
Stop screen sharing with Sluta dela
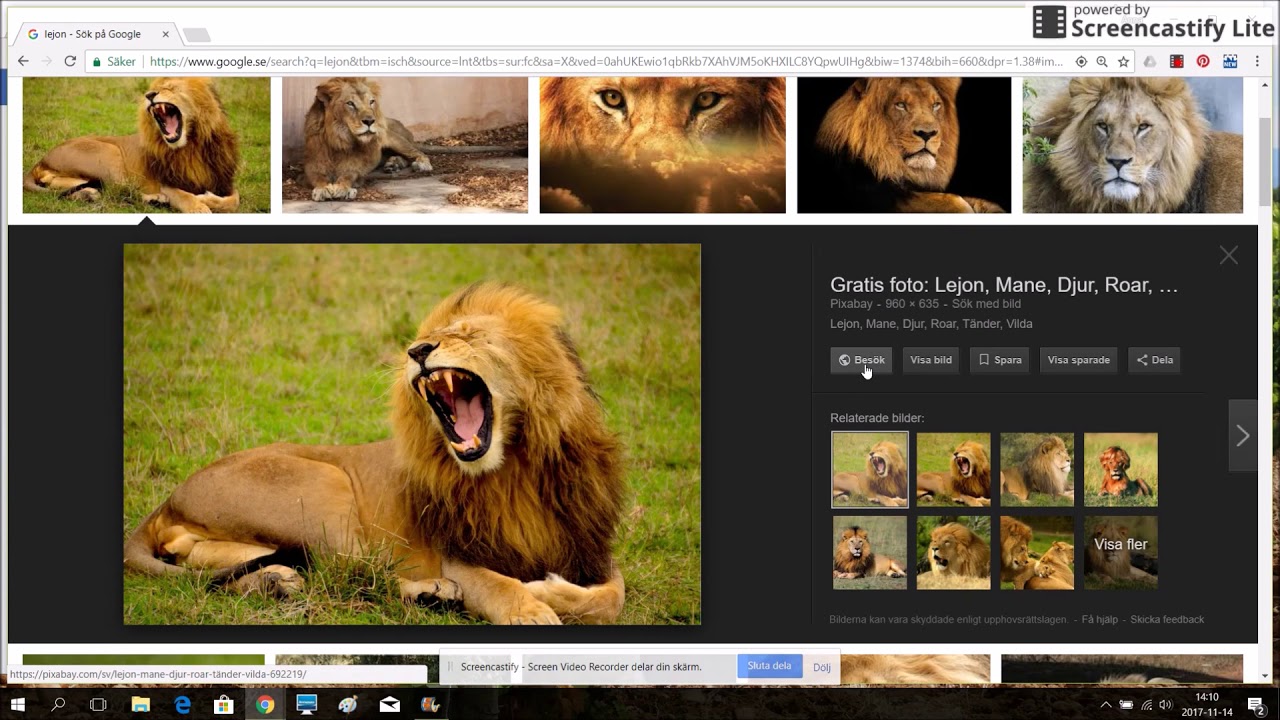point(769,666)
